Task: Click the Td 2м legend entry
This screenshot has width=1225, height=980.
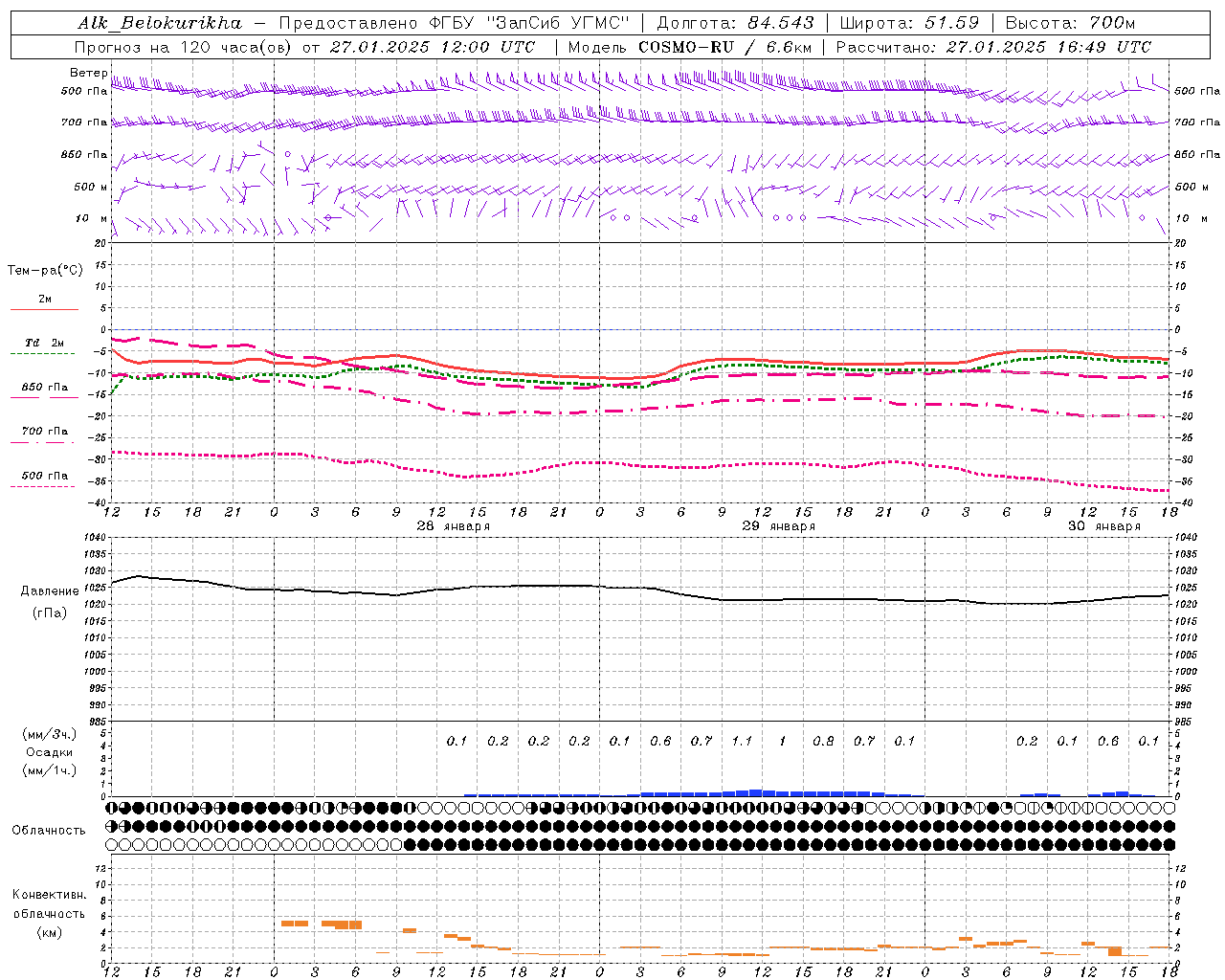Action: click(45, 342)
